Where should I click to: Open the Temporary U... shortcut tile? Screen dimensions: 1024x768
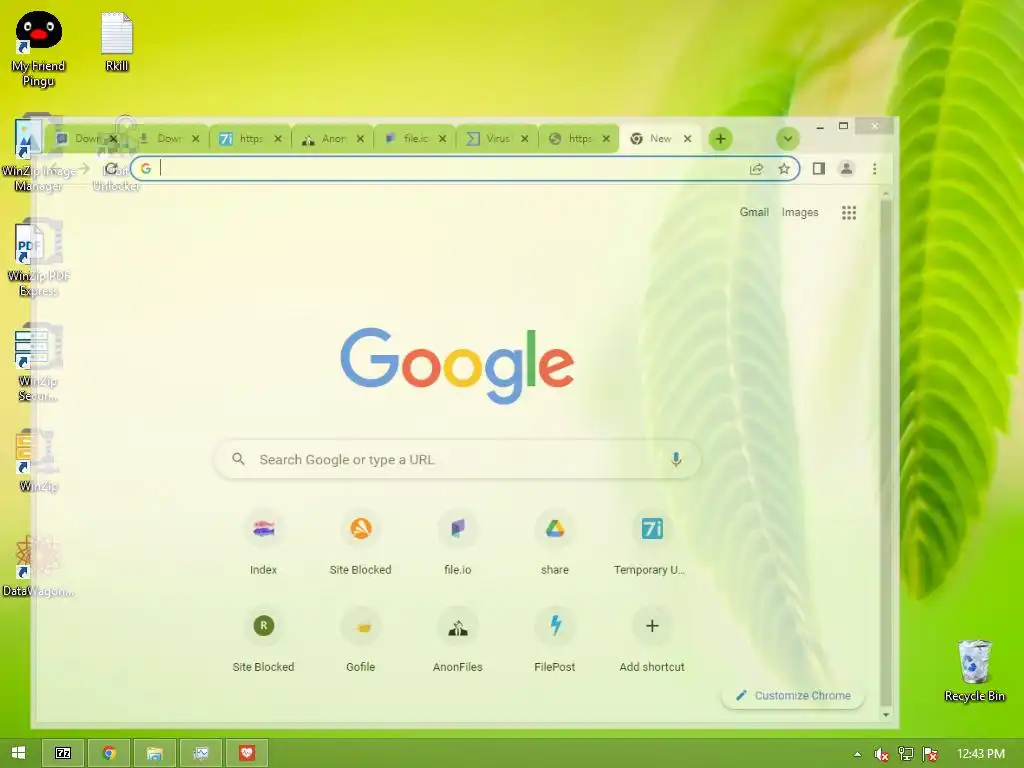[x=652, y=543]
